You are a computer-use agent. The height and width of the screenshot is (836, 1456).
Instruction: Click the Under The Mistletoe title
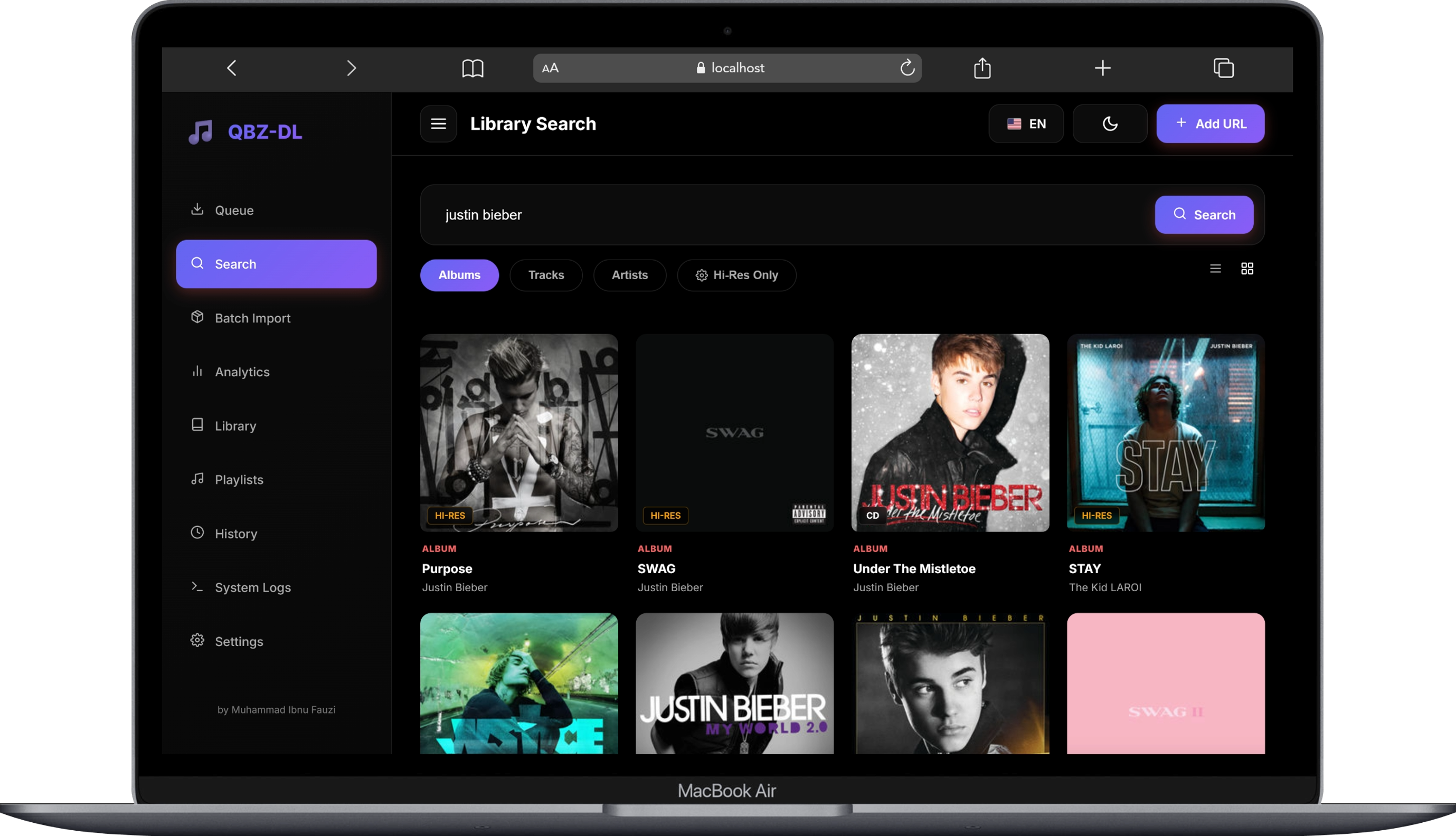914,568
